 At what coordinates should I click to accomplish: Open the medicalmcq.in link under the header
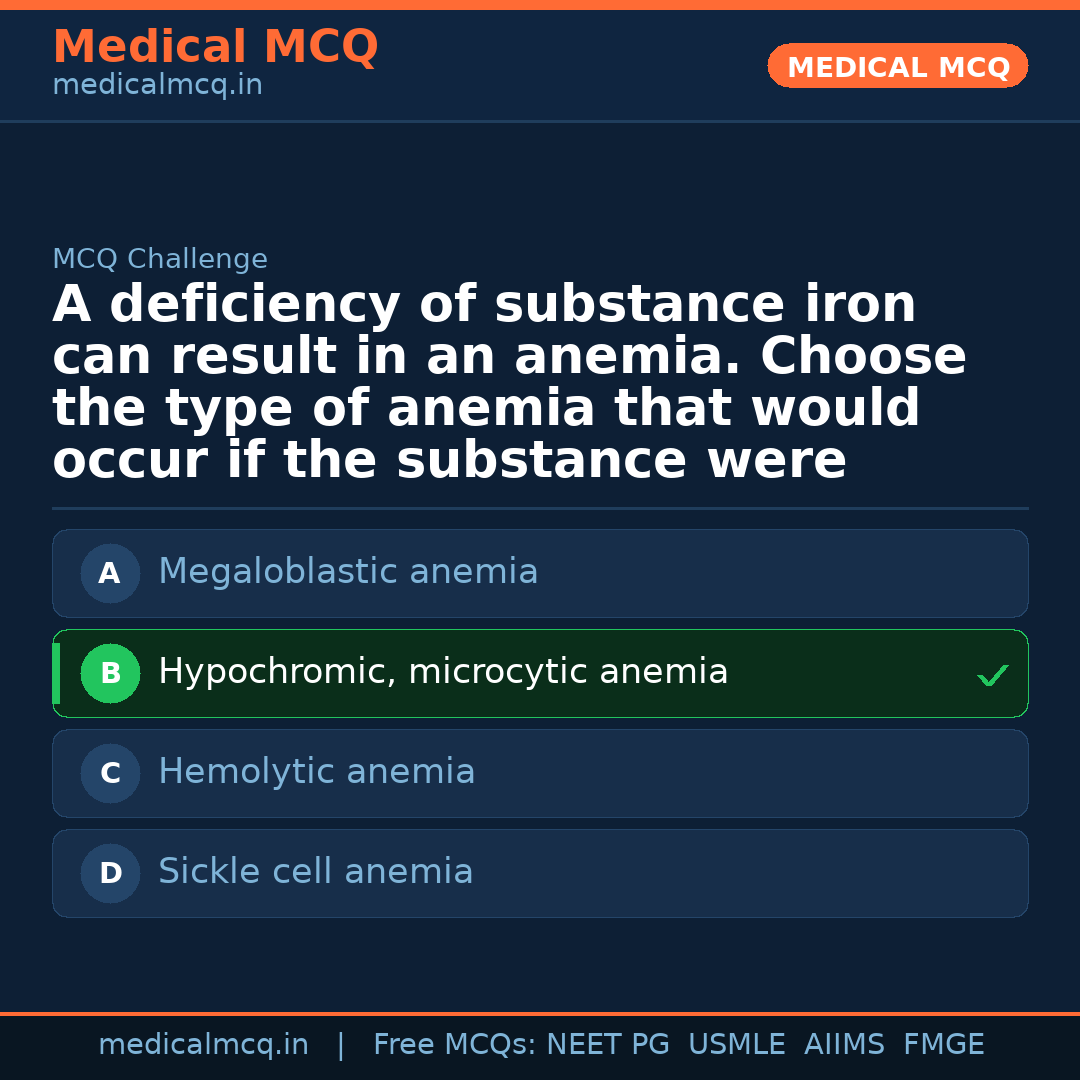click(157, 86)
